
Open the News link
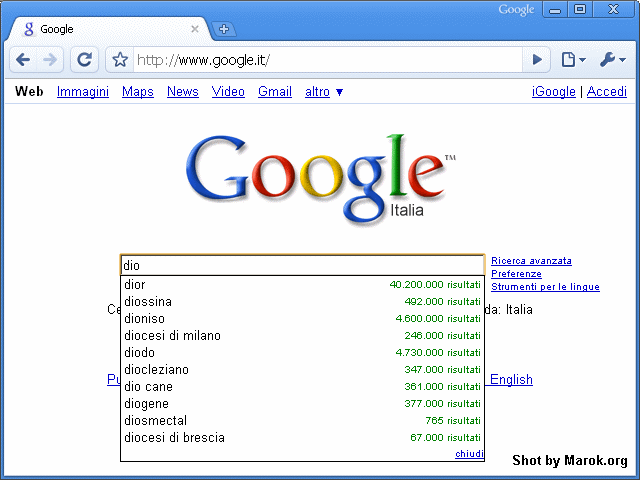click(182, 91)
